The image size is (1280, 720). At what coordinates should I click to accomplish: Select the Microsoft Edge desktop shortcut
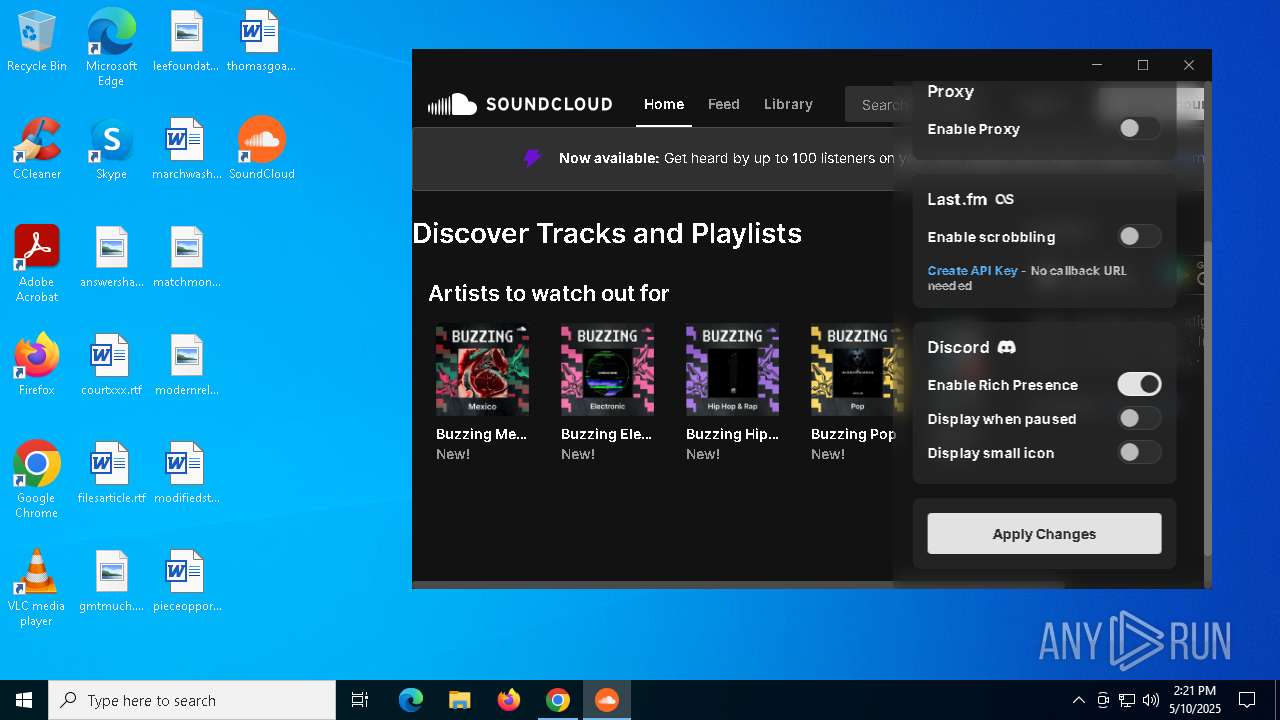point(111,48)
